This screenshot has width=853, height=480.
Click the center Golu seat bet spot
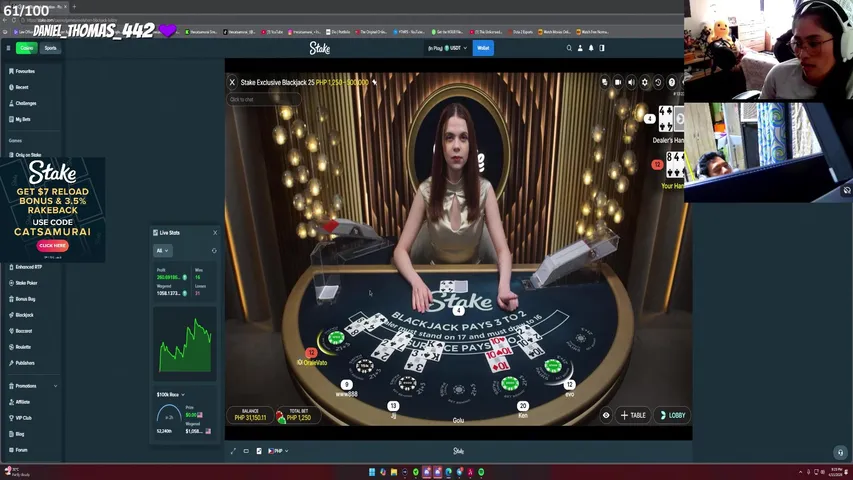click(x=459, y=389)
